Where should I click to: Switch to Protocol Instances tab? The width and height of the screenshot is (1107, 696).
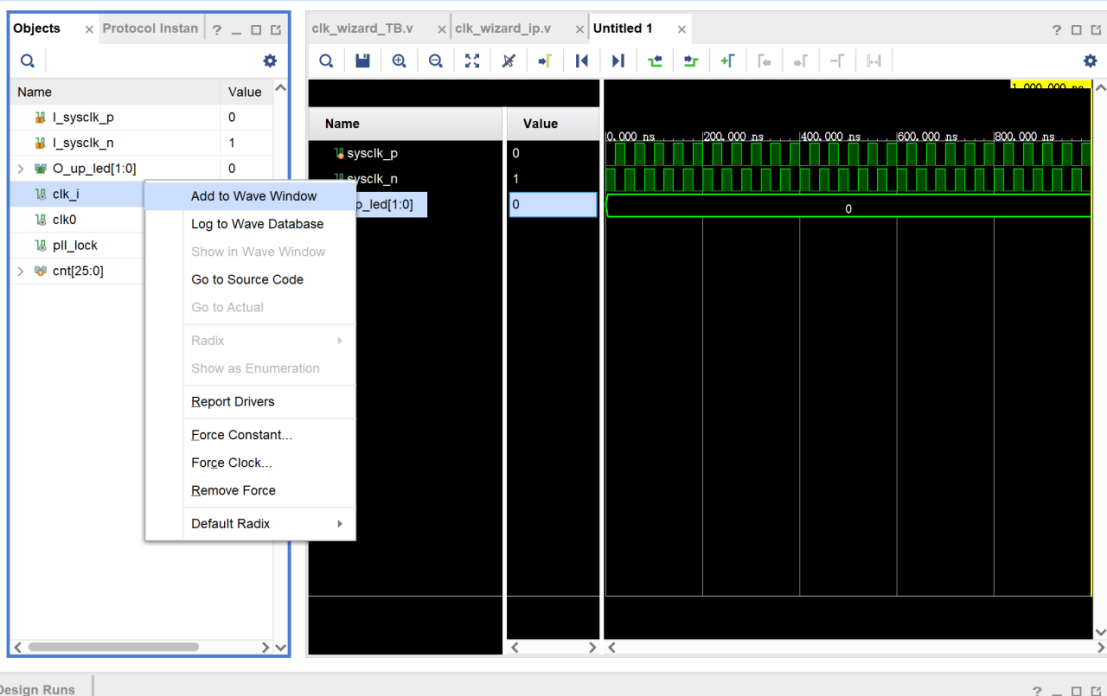pos(150,28)
